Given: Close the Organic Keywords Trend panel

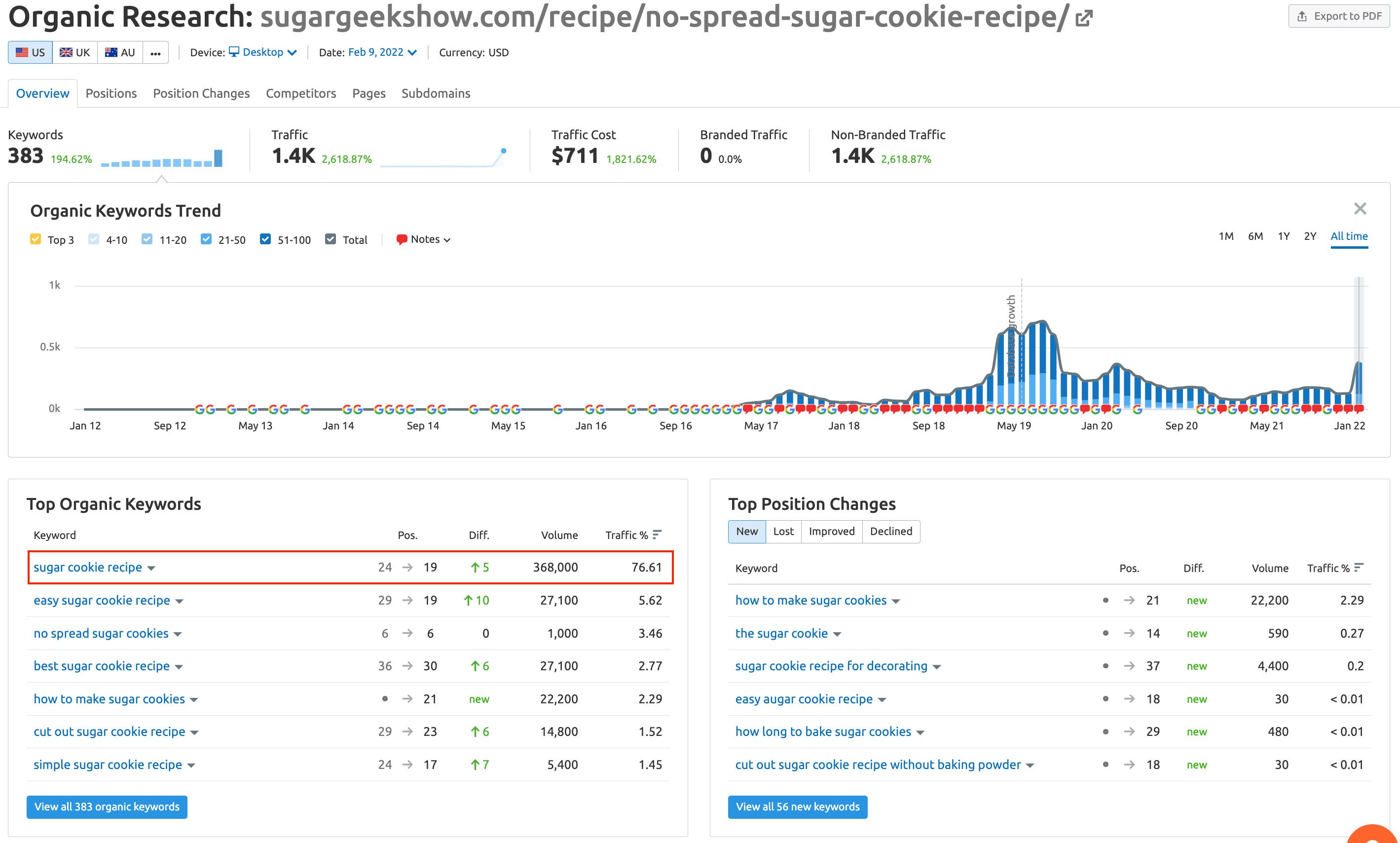Looking at the screenshot, I should tap(1360, 208).
